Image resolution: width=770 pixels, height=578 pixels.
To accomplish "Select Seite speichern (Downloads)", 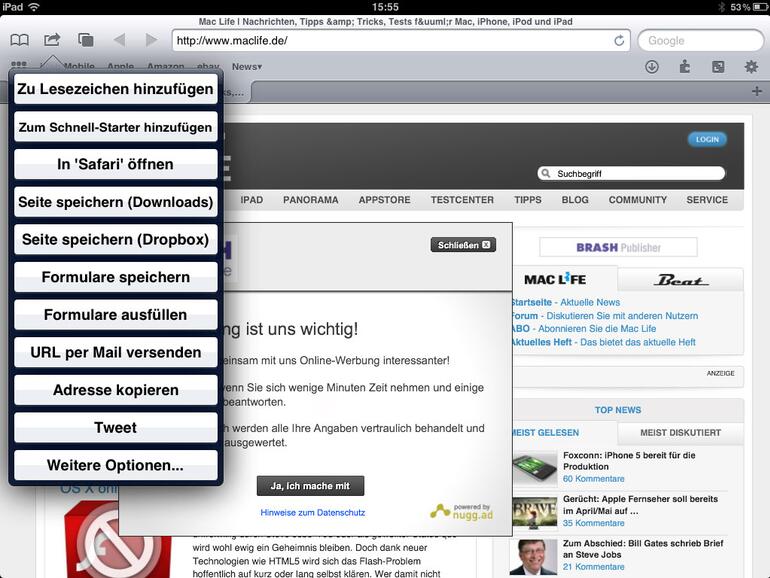I will tap(115, 202).
